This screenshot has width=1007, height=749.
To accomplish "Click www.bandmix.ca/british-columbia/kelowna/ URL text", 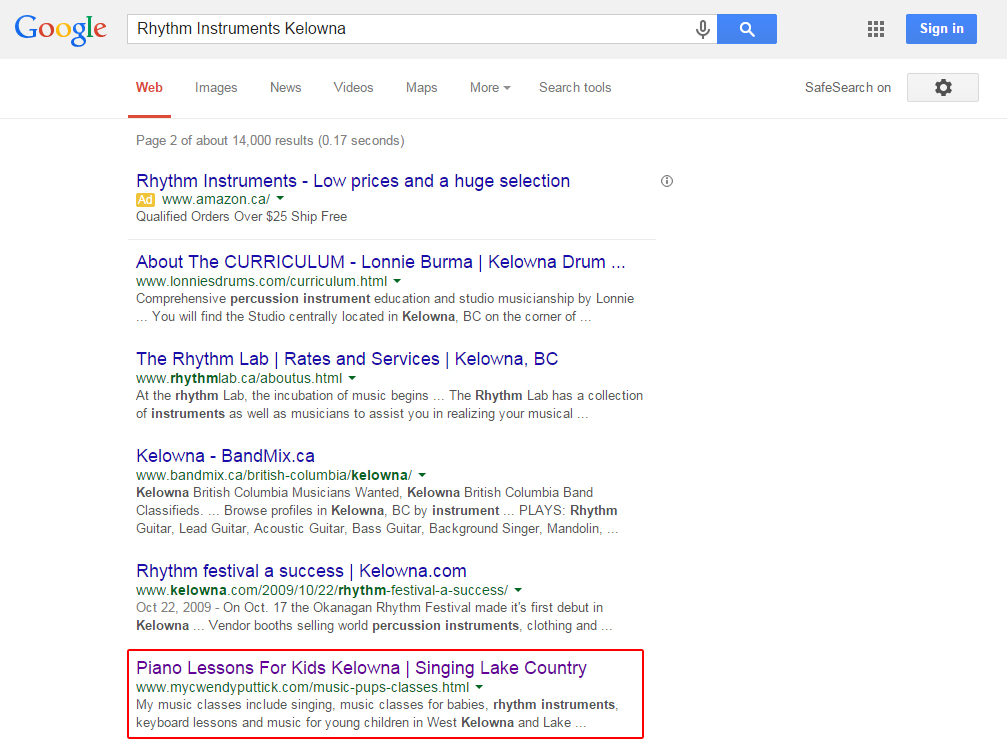I will pos(274,475).
